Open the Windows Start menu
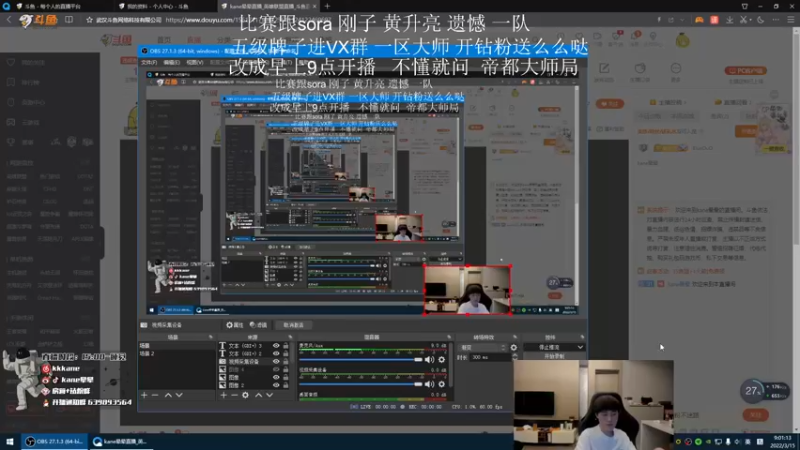The width and height of the screenshot is (800, 450). coord(10,441)
